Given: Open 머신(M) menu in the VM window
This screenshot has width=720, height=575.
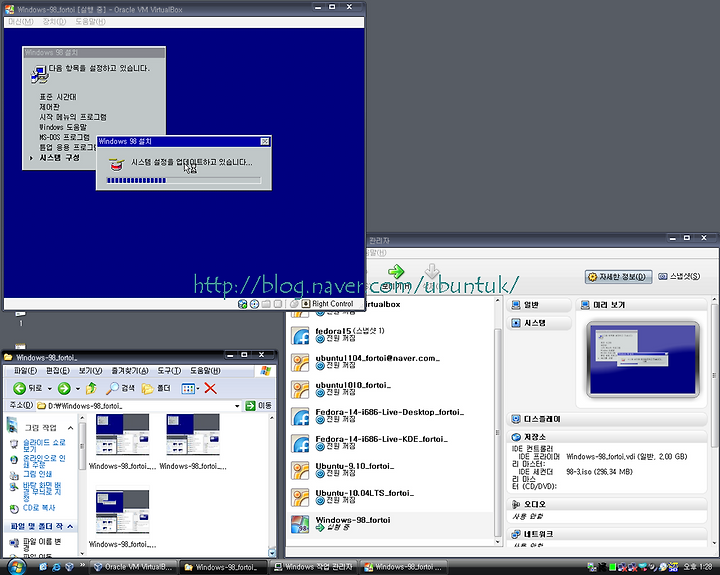Looking at the screenshot, I should click(x=21, y=22).
